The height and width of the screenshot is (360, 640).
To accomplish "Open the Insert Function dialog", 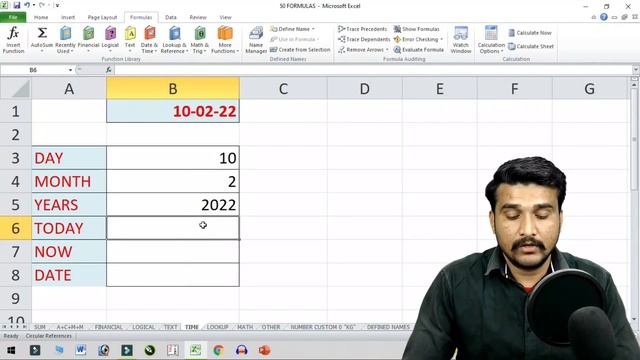I will click(x=13, y=40).
